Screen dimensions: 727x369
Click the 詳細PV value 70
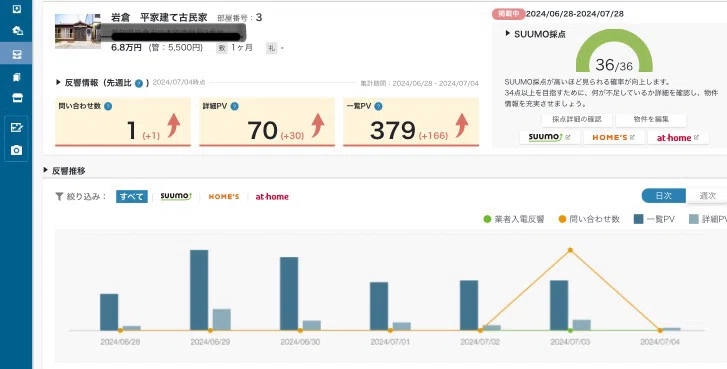tap(262, 131)
